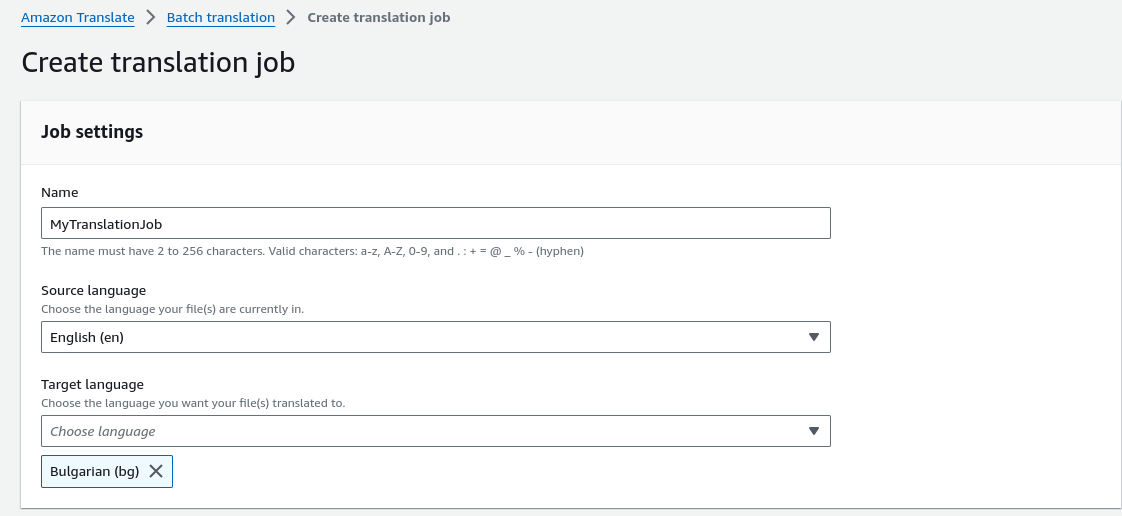The image size is (1122, 516).
Task: Click the Bulgarian (bg) token text
Action: (94, 472)
